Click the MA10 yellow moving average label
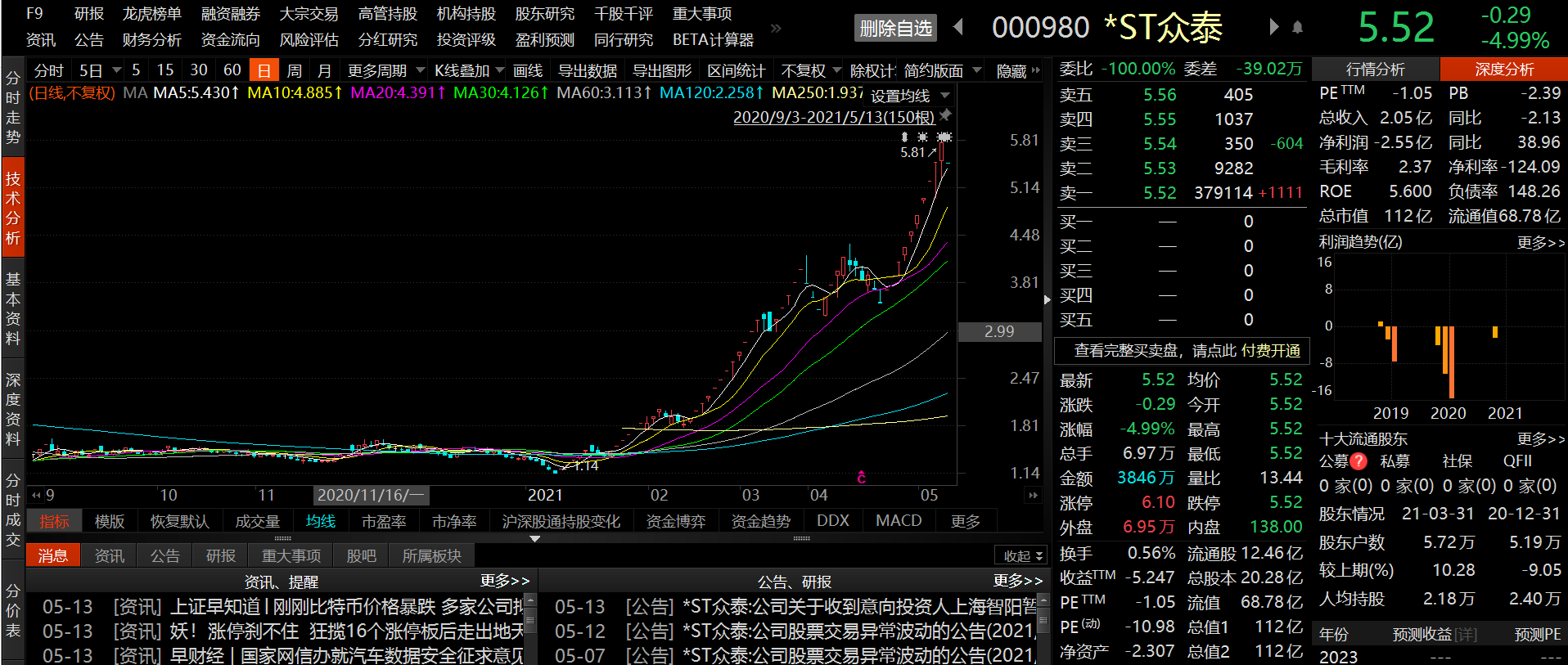 [x=295, y=92]
